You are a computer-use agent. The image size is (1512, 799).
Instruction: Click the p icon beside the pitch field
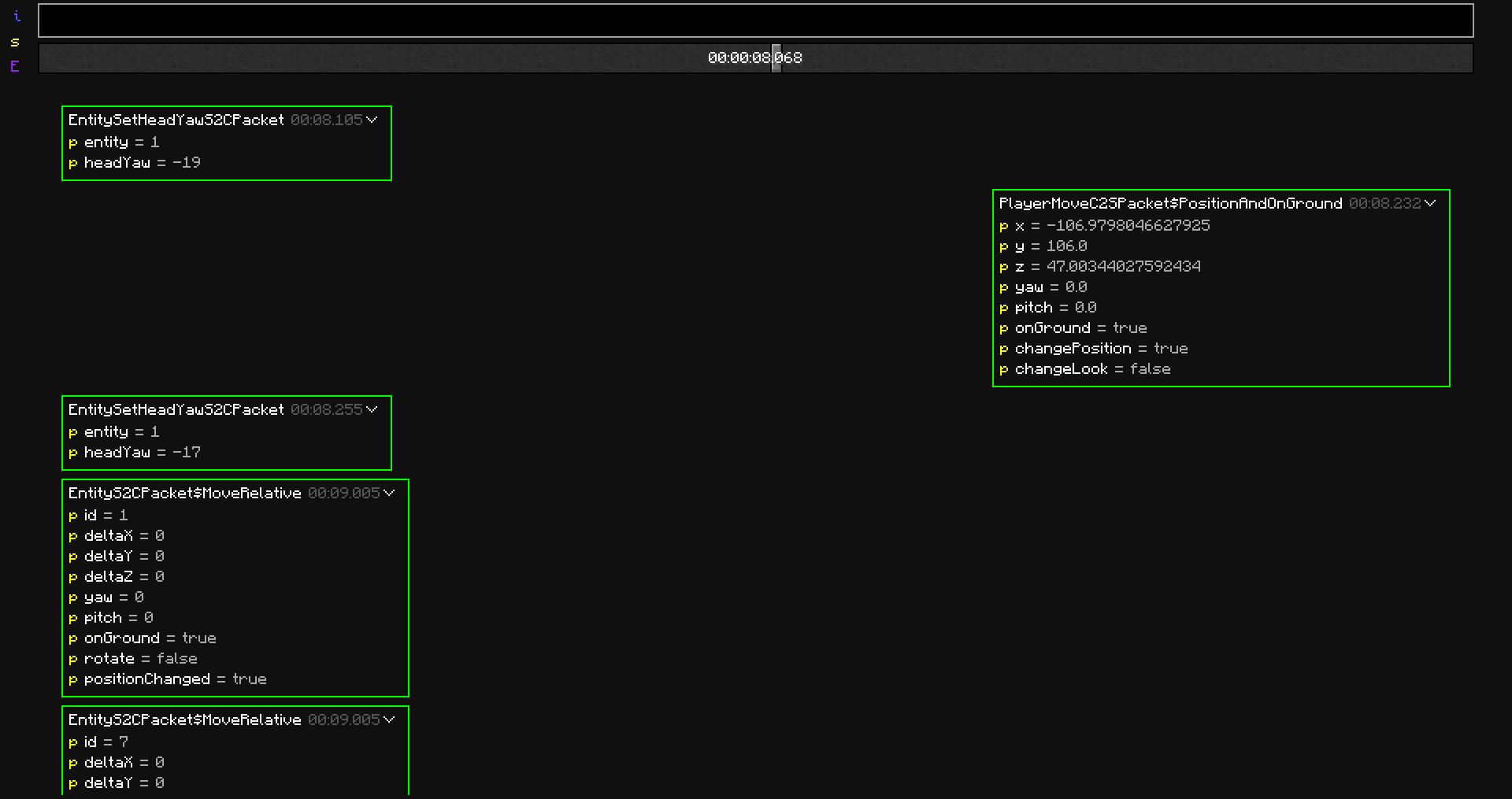[1004, 307]
